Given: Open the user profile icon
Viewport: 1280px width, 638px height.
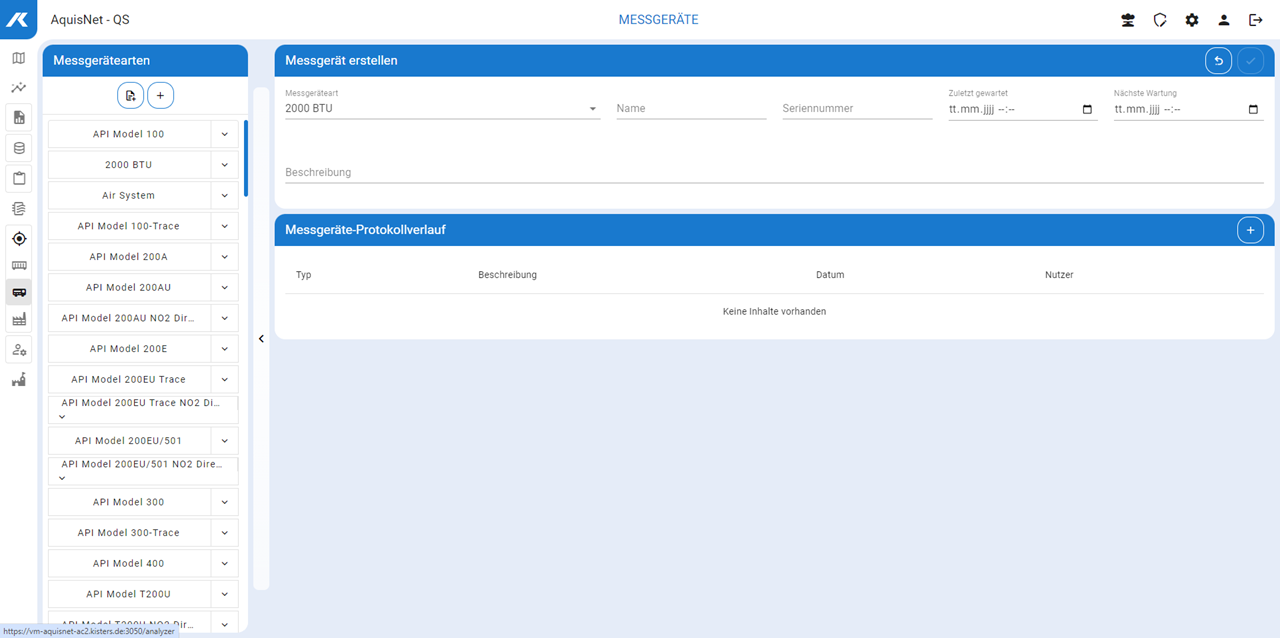Looking at the screenshot, I should coord(1224,20).
